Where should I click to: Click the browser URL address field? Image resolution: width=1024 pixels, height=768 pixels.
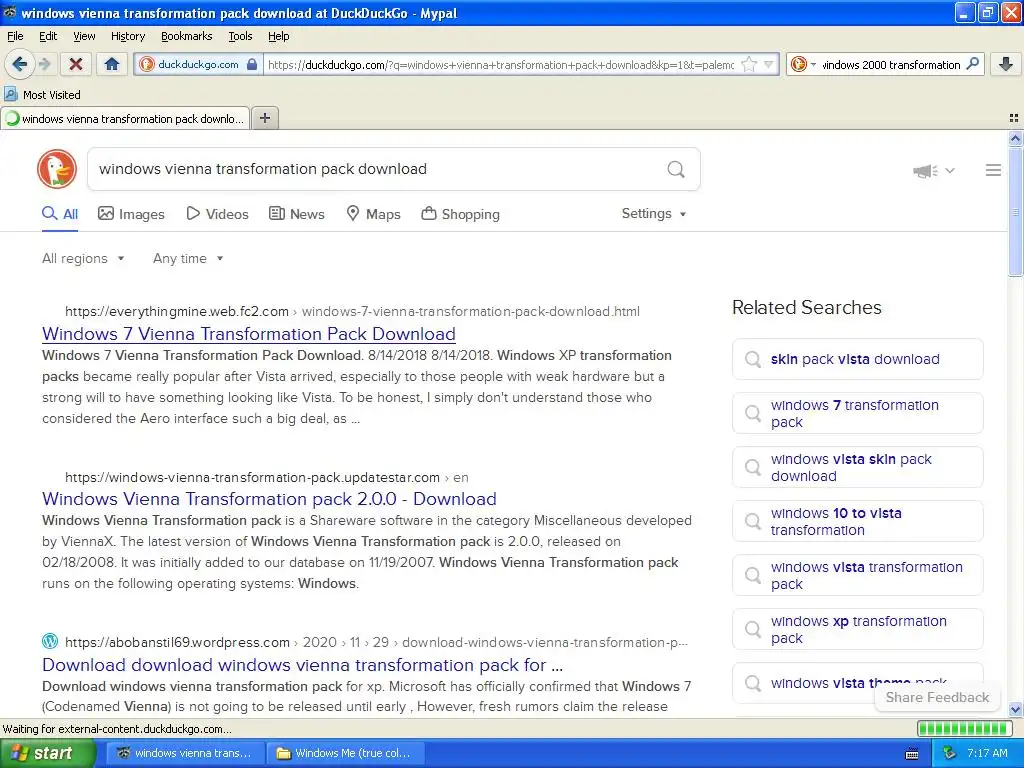tap(500, 64)
